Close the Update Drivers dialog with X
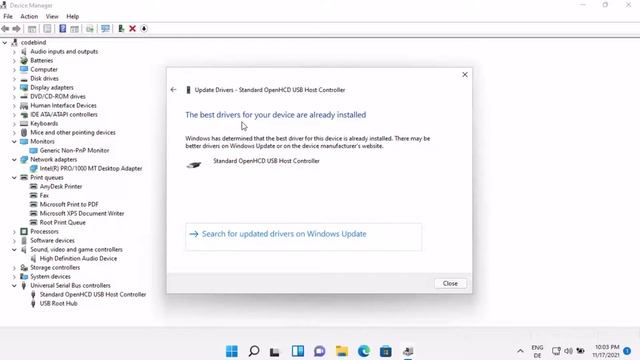Viewport: 640px width, 360px height. [x=464, y=75]
